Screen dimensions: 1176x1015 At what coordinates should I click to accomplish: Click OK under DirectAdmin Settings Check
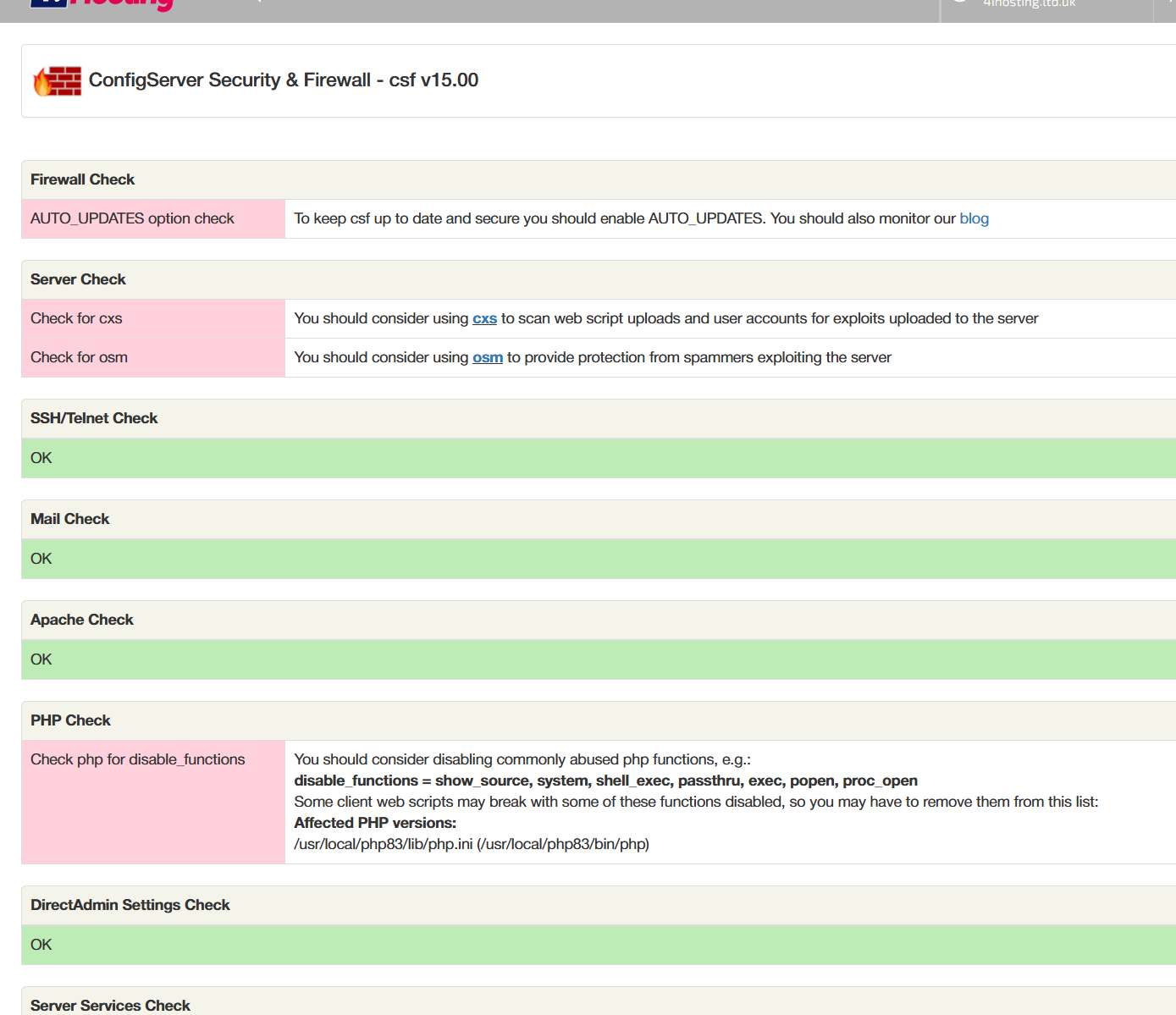[x=598, y=945]
